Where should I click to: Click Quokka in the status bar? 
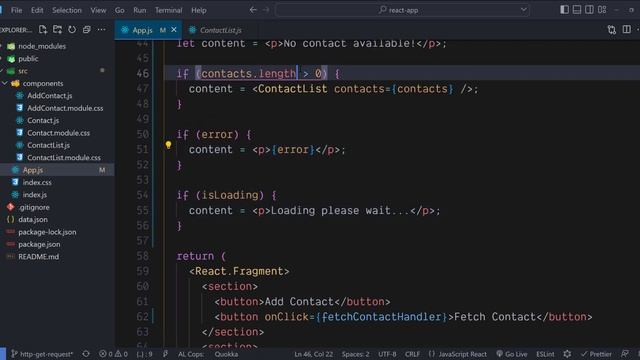pyautogui.click(x=226, y=354)
